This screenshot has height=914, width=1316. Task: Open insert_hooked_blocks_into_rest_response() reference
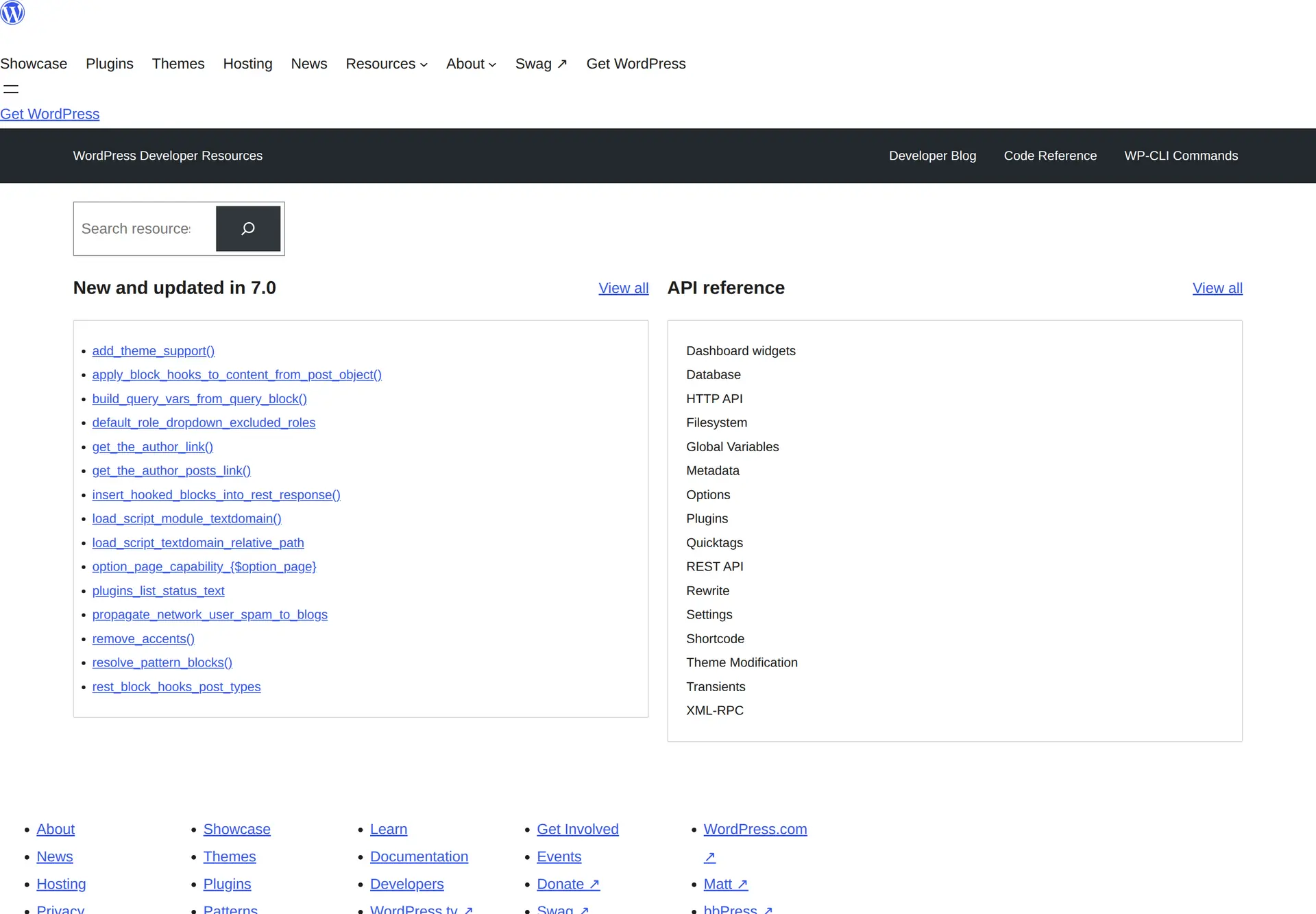coord(217,495)
